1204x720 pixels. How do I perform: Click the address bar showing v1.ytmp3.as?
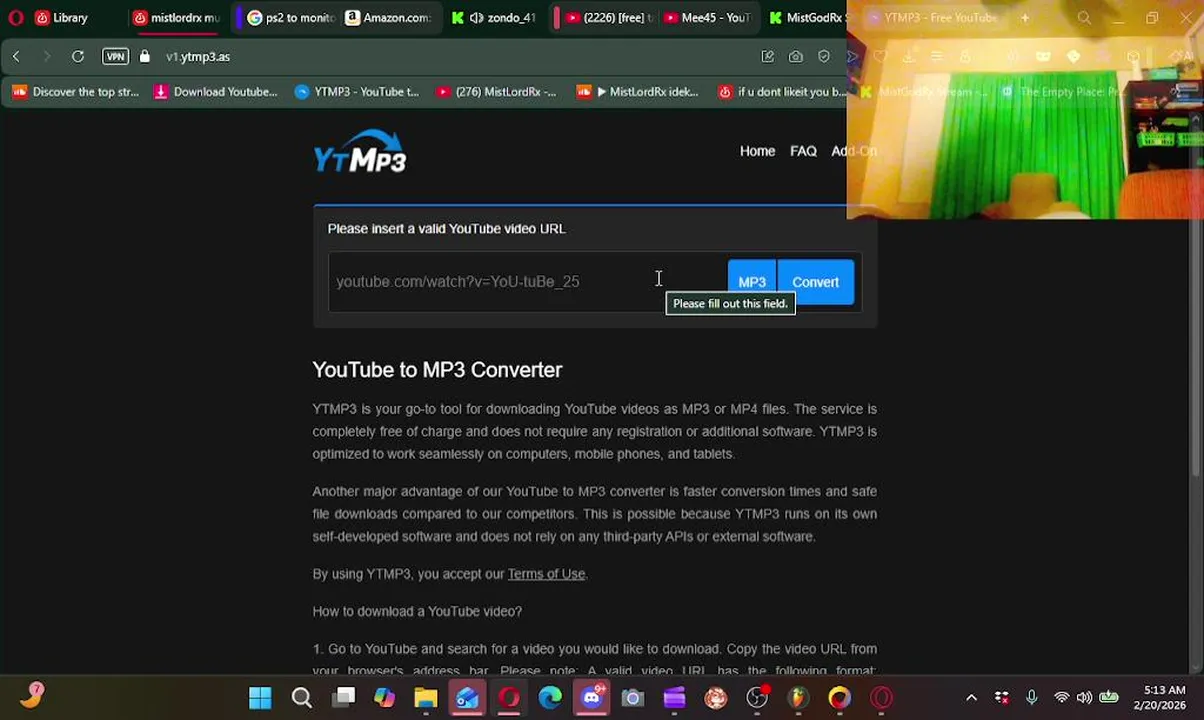(x=198, y=57)
